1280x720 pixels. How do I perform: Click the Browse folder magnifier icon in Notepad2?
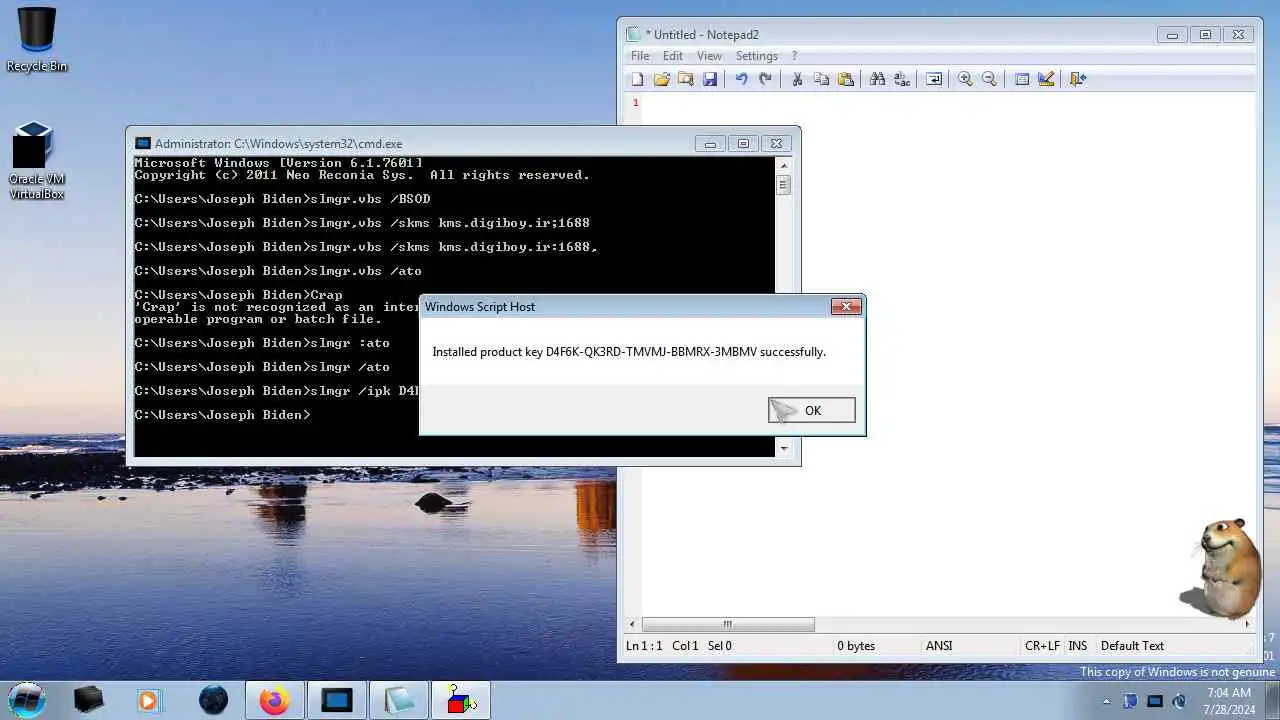coord(685,79)
